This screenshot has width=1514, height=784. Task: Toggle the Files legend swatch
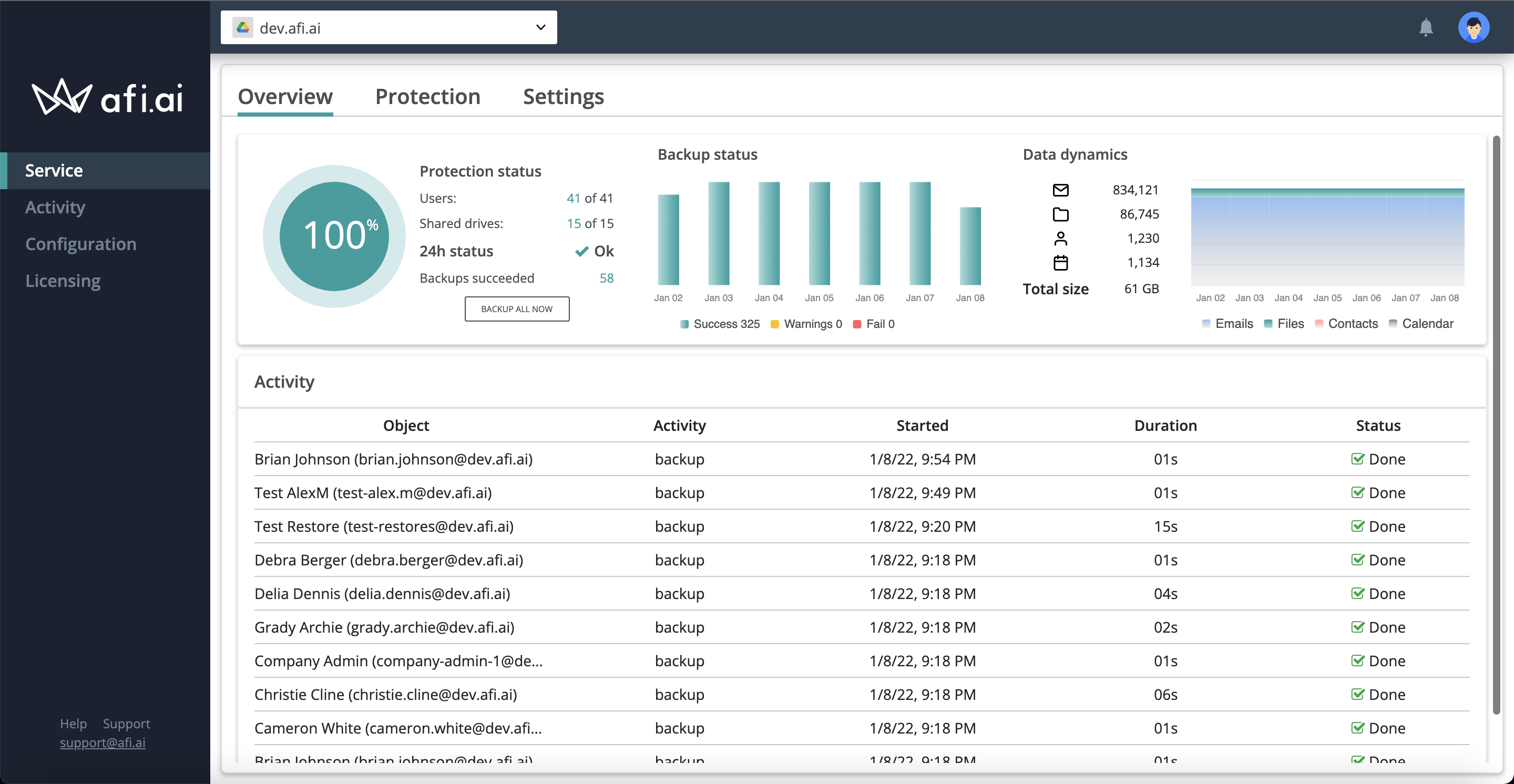[x=1269, y=324]
